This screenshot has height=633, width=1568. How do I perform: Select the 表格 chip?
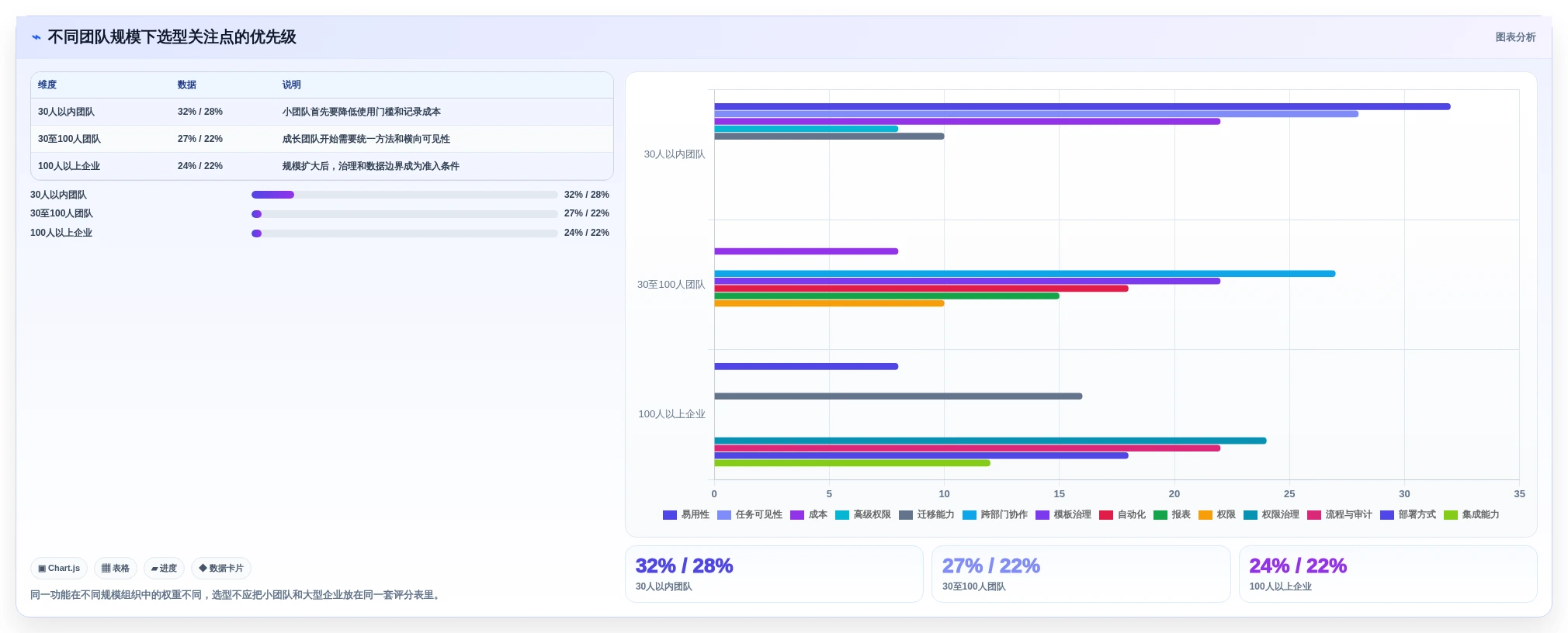(116, 569)
